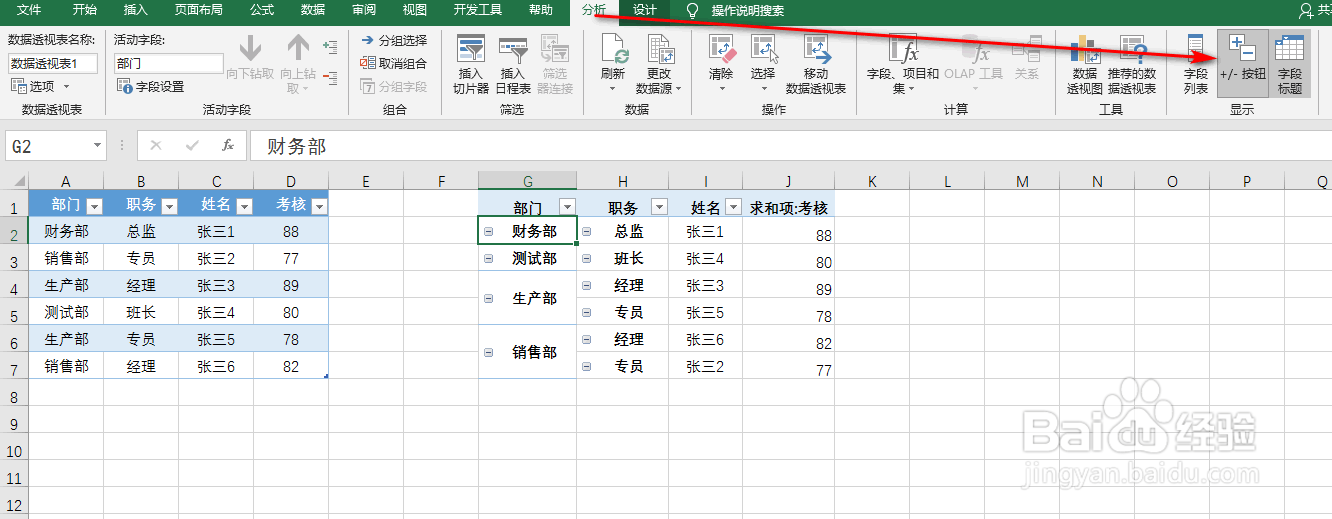Viewport: 1332px width, 519px height.
Task: Open the 选项 pivot table options dropdown
Action: [x=41, y=87]
